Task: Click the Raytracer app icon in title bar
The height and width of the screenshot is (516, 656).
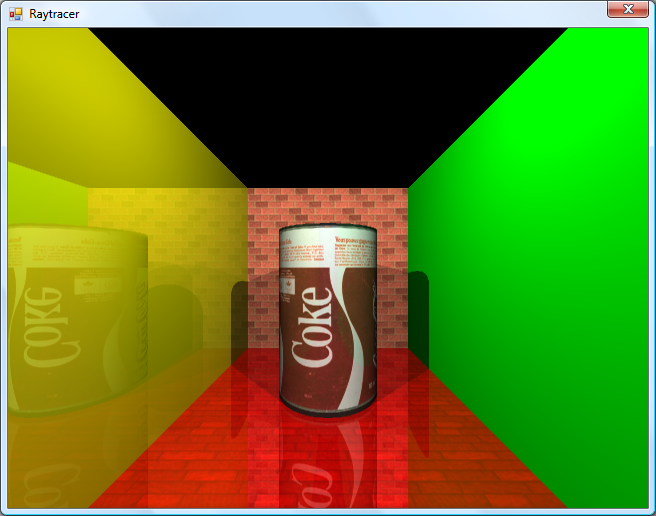Action: coord(15,14)
